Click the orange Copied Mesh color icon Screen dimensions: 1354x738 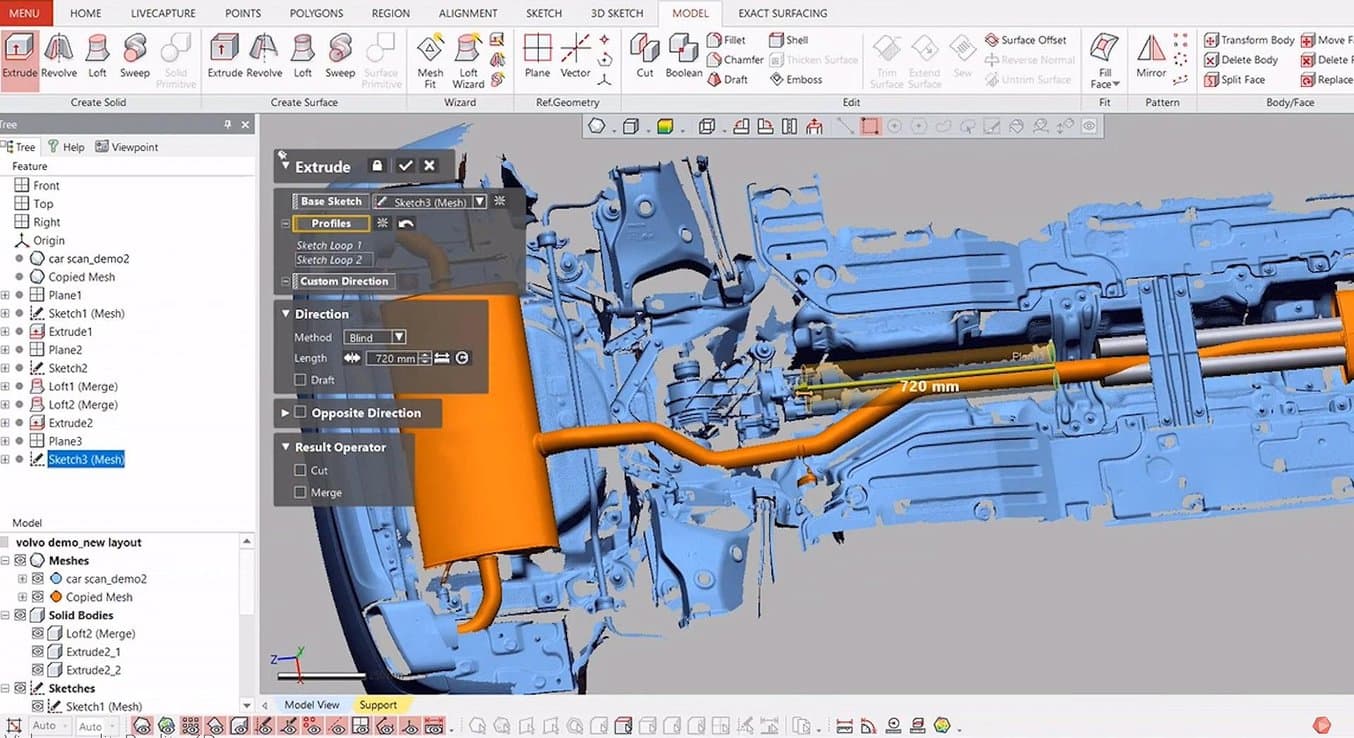click(56, 597)
